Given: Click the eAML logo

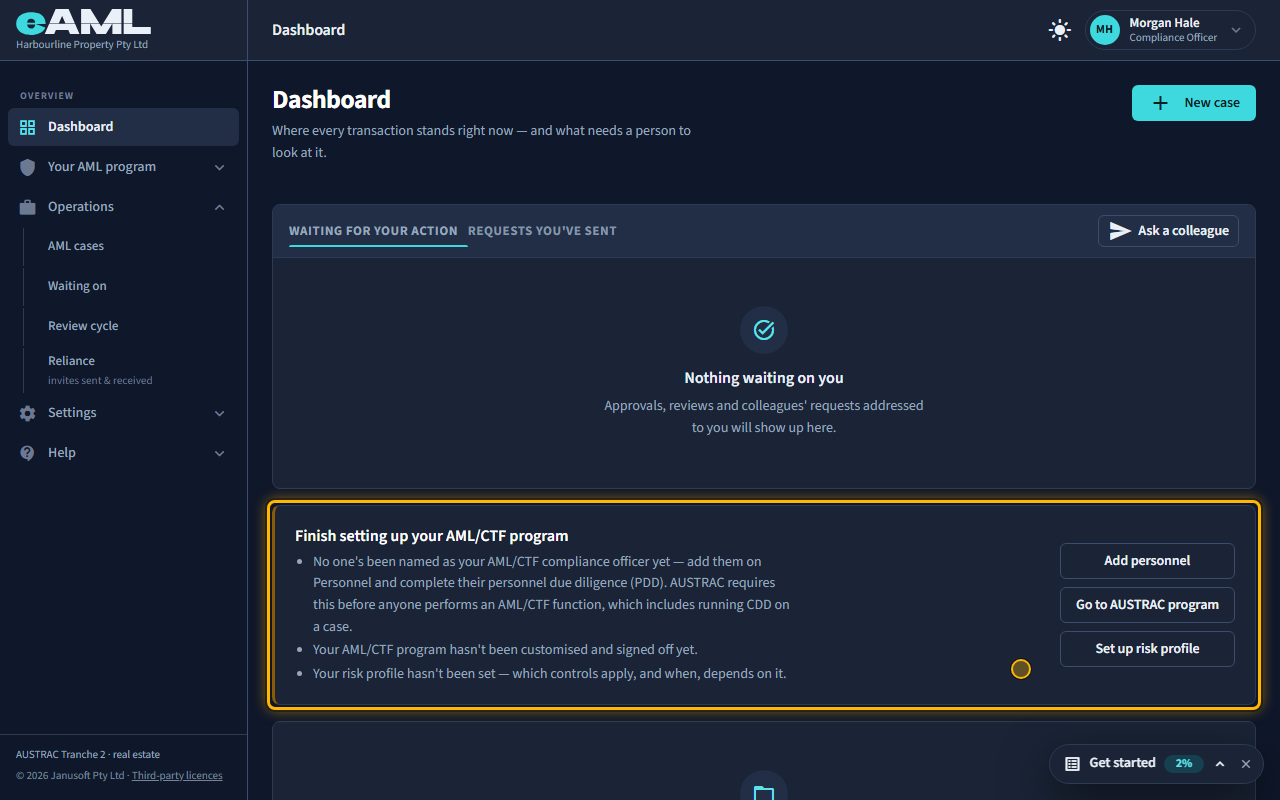Looking at the screenshot, I should coord(83,23).
